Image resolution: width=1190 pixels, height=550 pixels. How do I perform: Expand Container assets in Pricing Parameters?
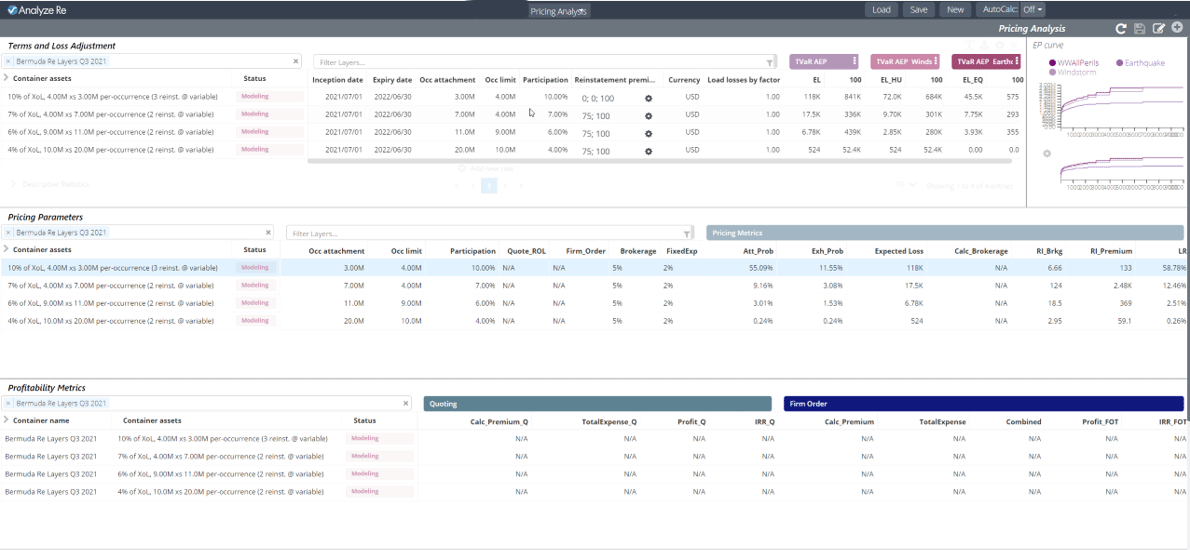tap(6, 250)
